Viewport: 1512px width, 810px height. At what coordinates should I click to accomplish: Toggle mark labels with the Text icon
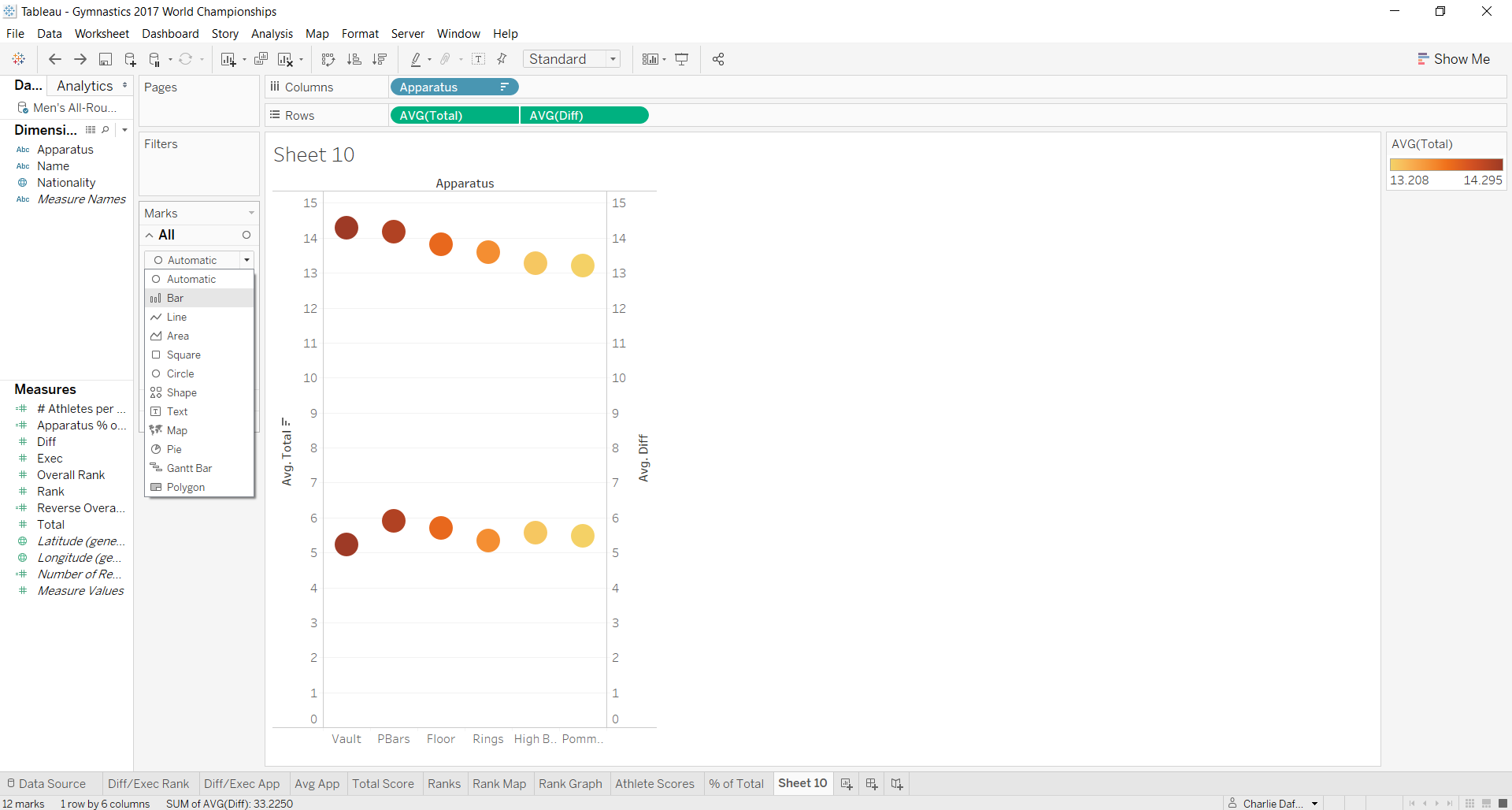click(x=479, y=59)
